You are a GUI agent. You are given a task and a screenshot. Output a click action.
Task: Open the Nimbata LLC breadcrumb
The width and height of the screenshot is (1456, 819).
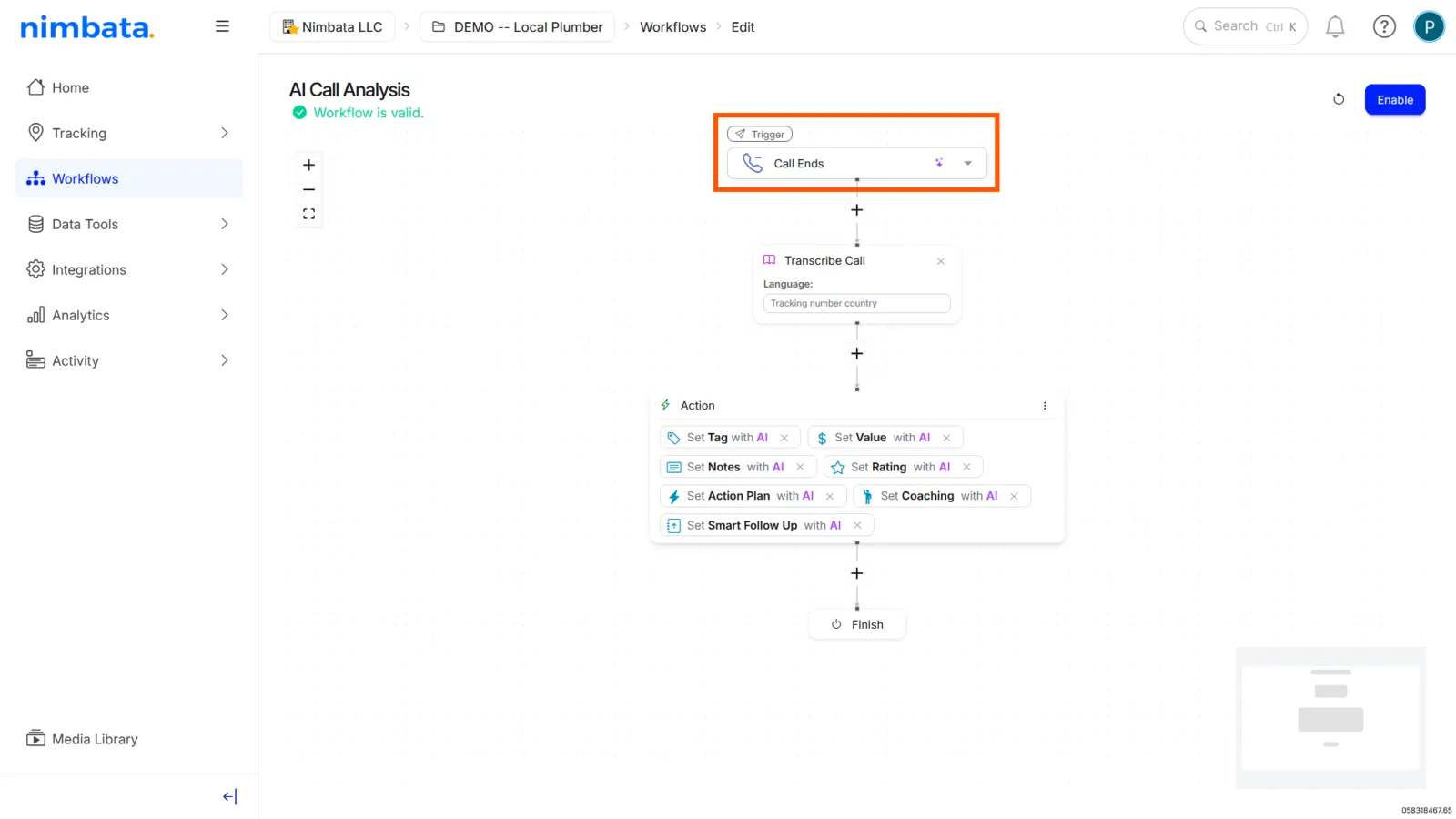pyautogui.click(x=332, y=27)
